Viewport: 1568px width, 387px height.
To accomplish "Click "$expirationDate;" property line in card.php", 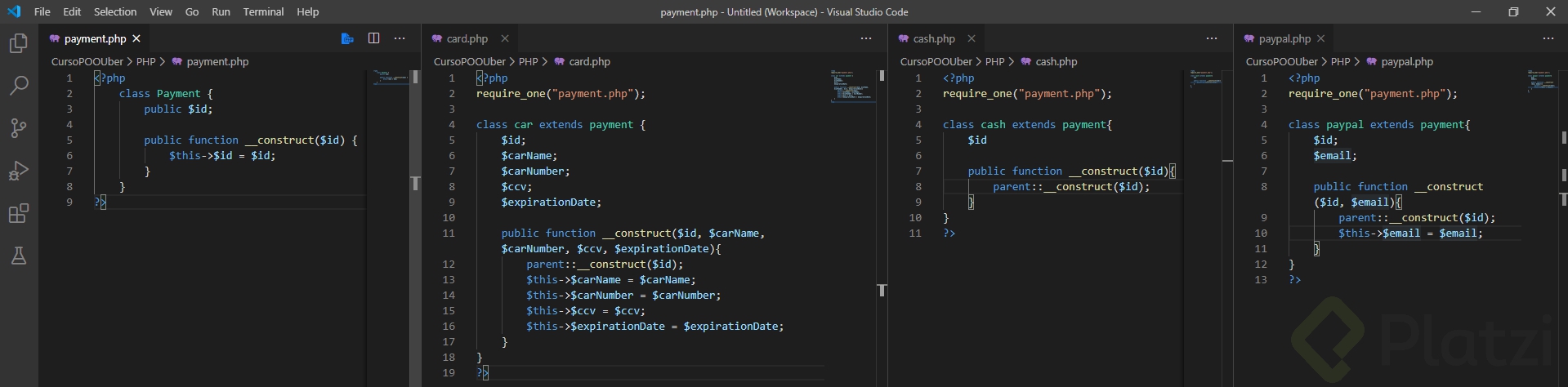I will (x=552, y=202).
